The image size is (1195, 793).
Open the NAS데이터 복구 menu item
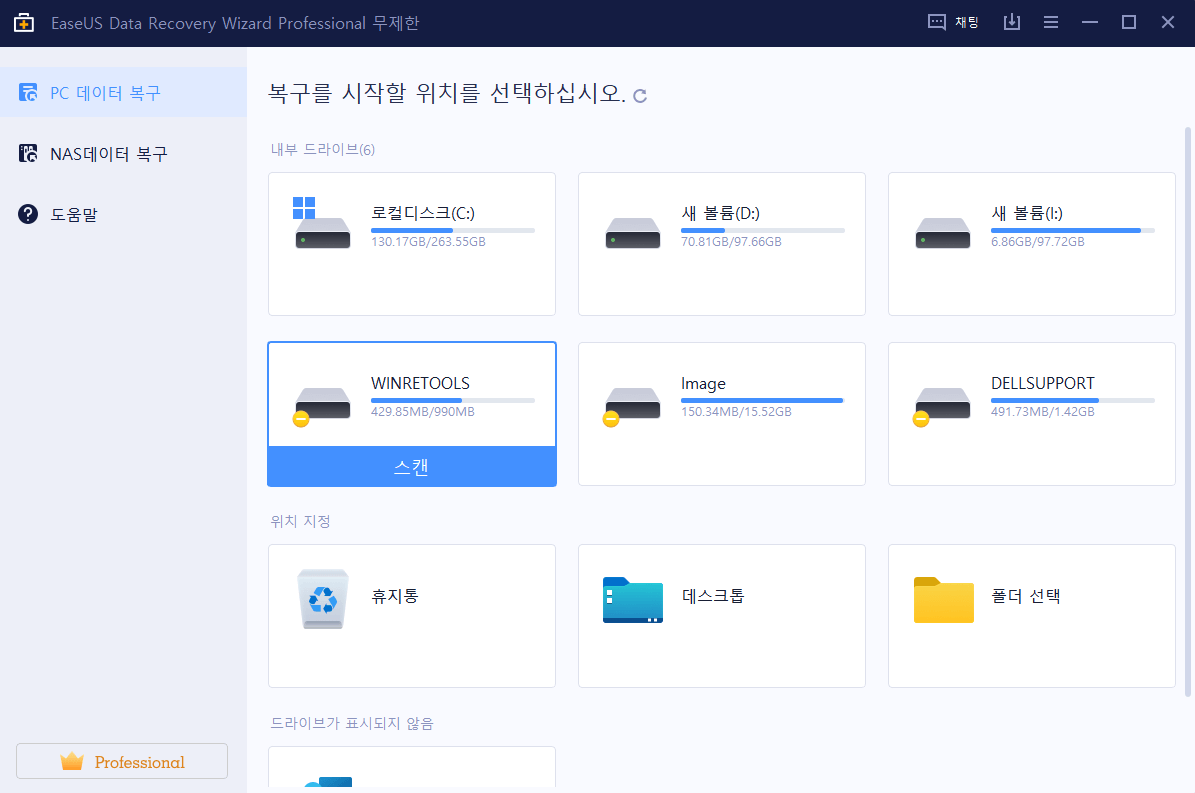pos(123,153)
